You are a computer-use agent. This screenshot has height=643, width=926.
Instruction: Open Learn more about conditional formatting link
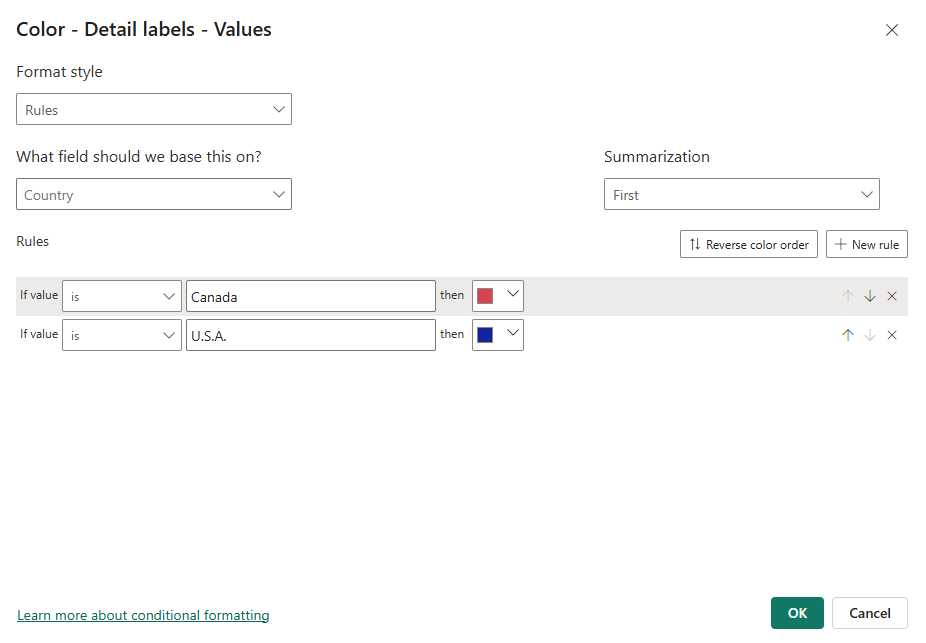coord(143,615)
